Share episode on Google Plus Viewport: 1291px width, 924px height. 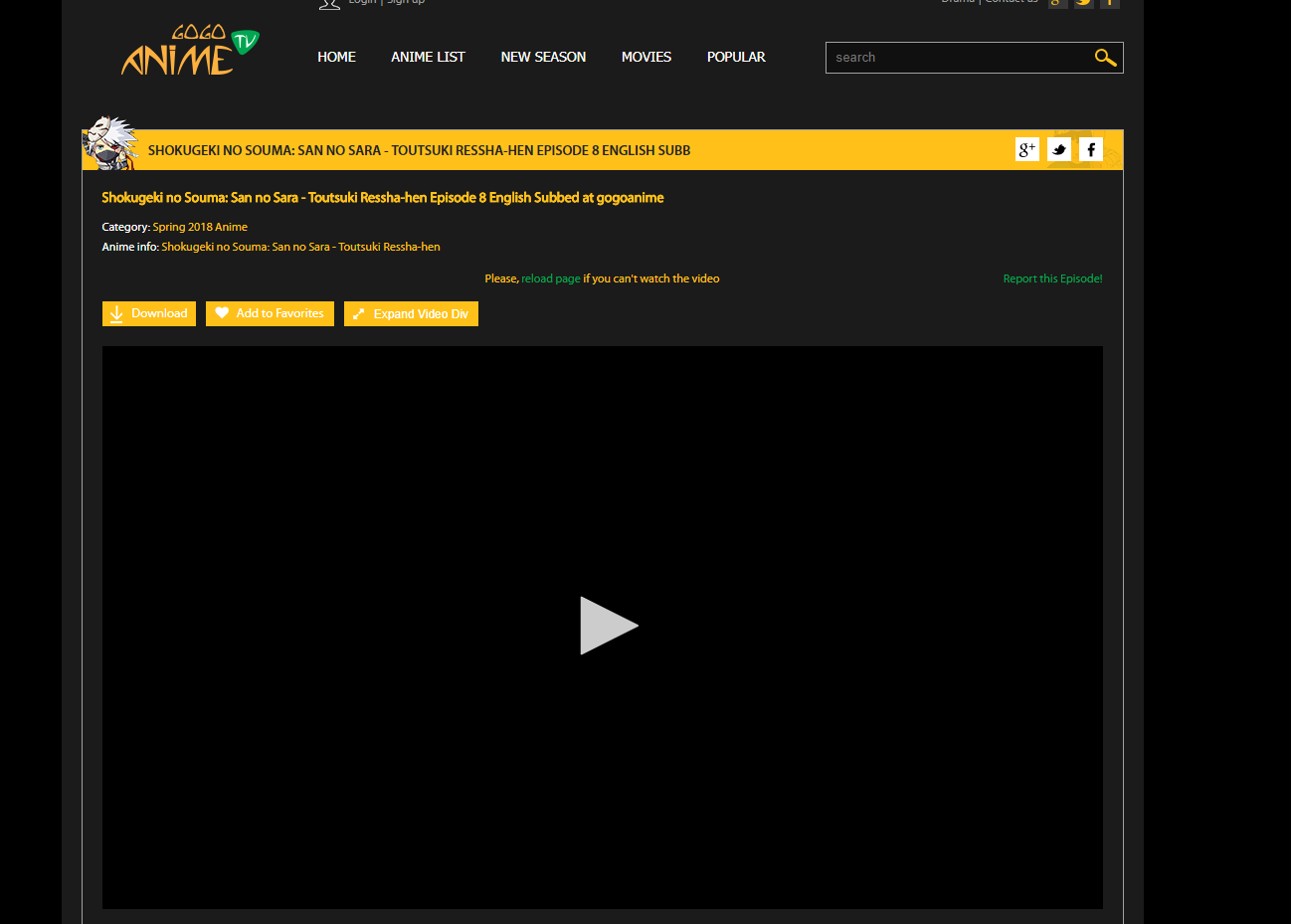click(1026, 149)
